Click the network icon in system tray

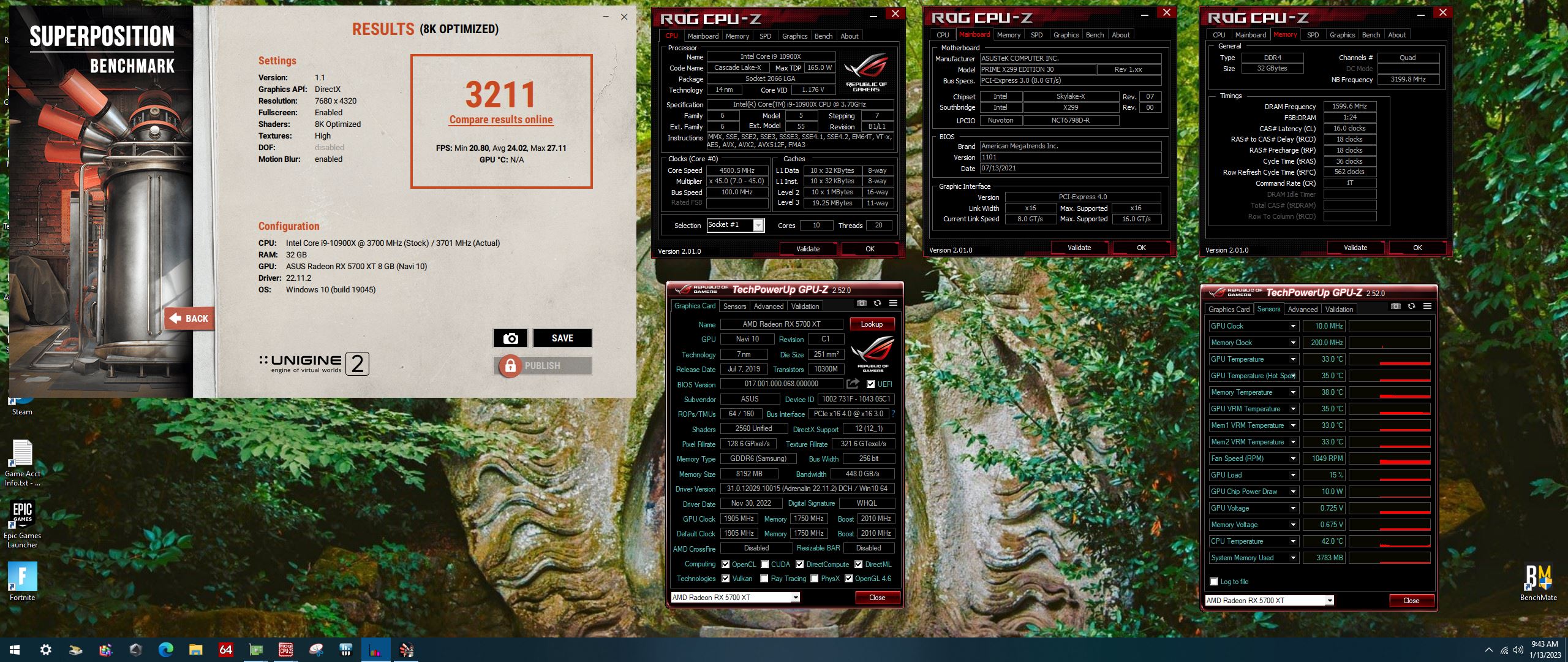coord(1504,650)
